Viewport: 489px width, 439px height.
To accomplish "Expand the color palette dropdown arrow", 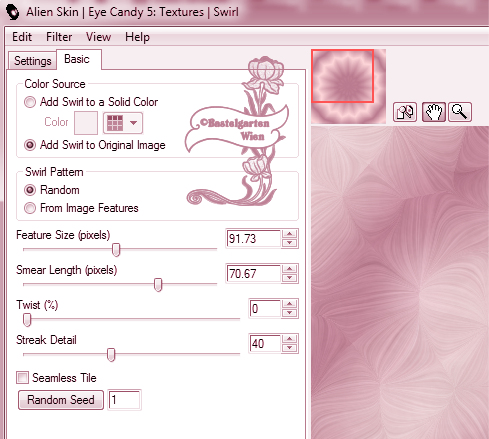I will [133, 123].
